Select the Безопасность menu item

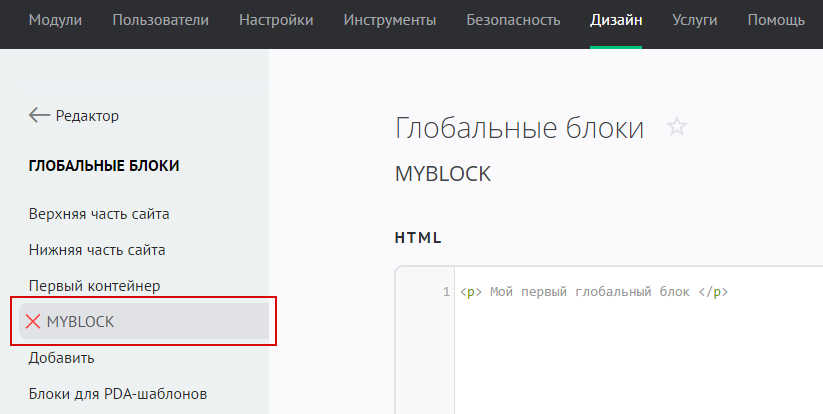point(513,20)
